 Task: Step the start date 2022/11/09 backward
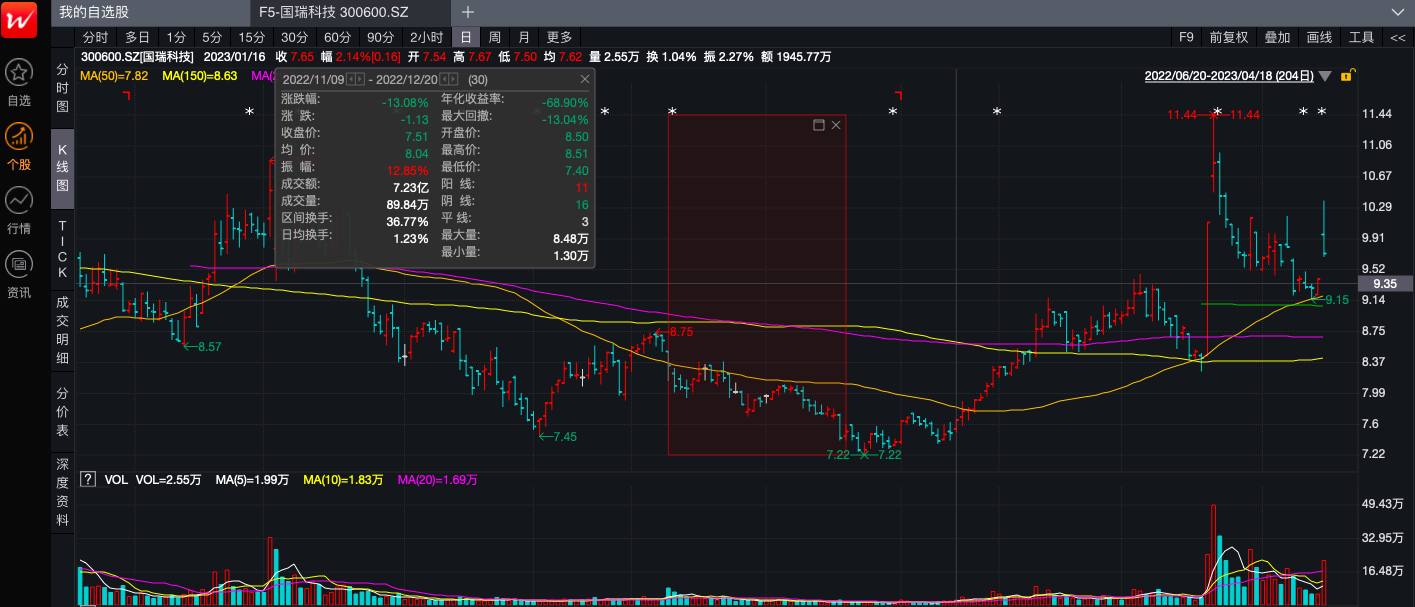(351, 79)
